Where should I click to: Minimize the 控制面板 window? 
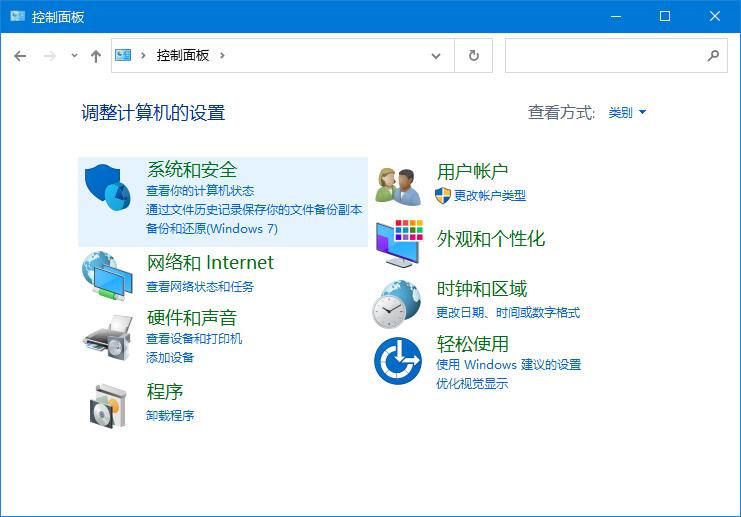[616, 17]
